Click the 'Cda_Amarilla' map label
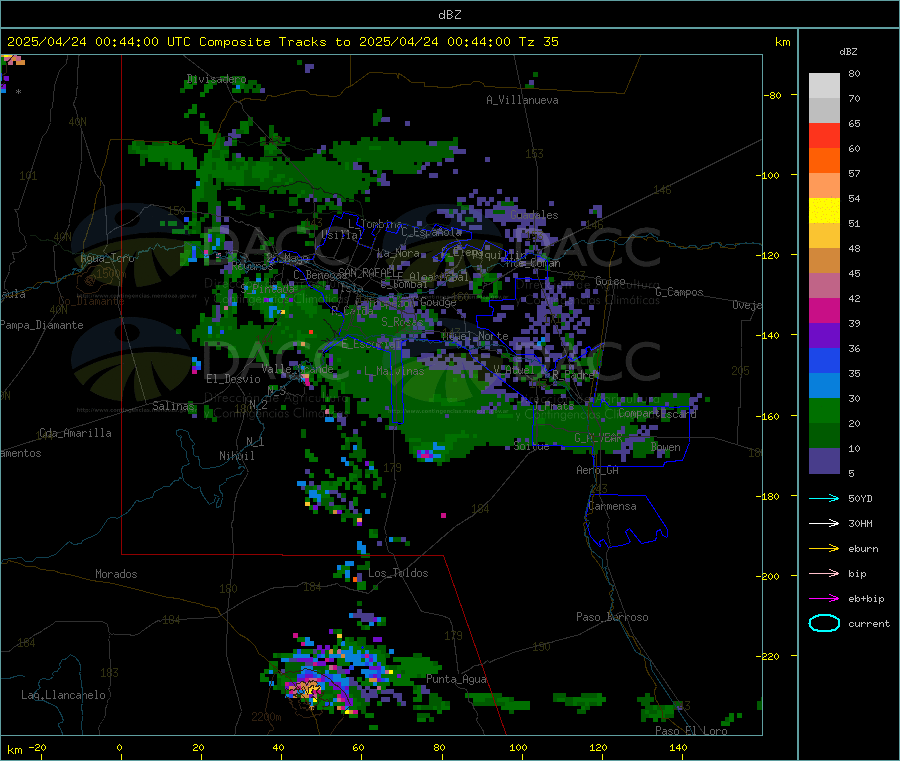The image size is (900, 761). tap(75, 433)
